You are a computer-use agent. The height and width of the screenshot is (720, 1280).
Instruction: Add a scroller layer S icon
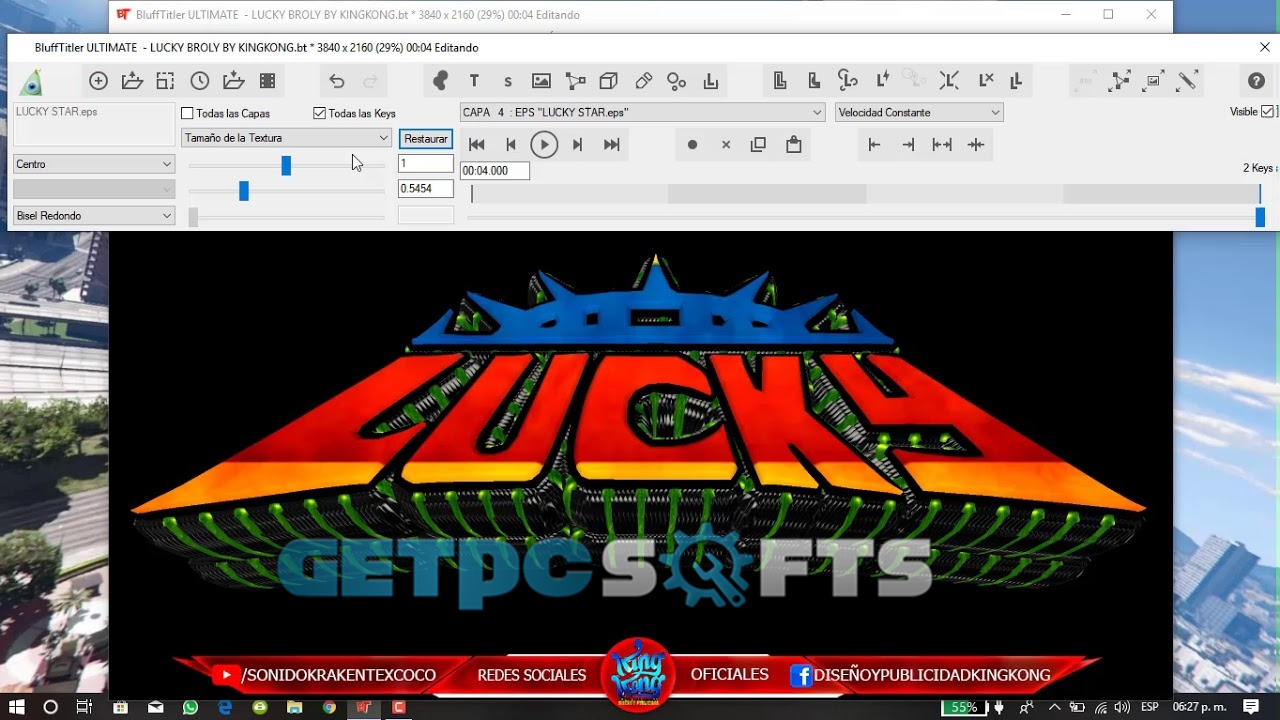(508, 82)
